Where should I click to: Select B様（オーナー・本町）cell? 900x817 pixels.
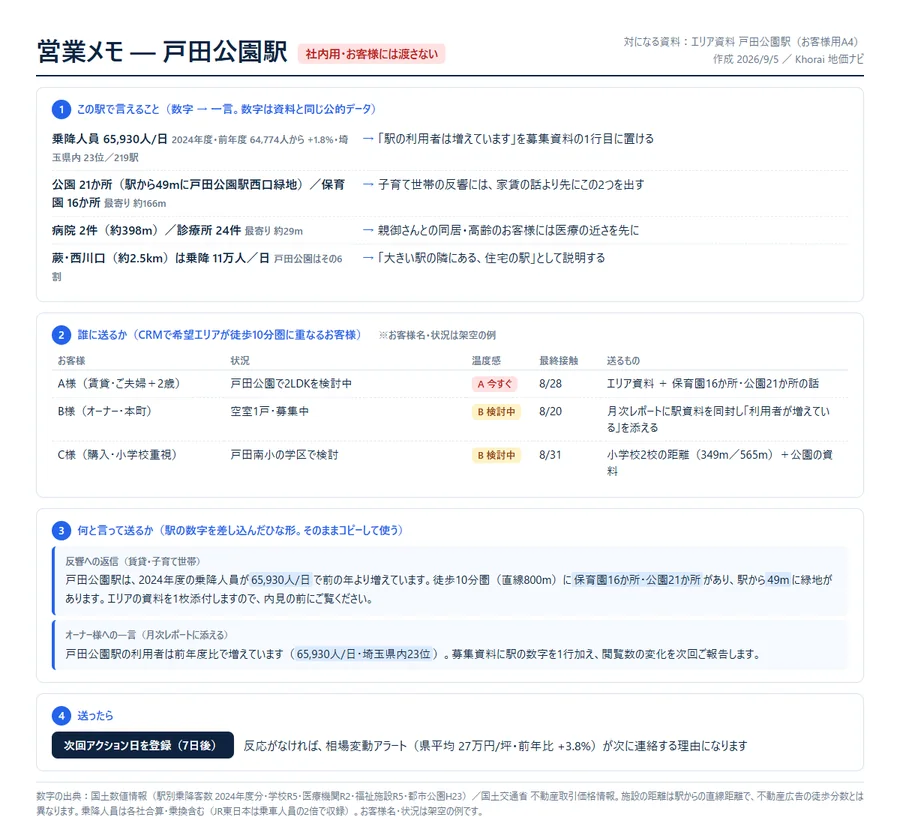pos(104,411)
